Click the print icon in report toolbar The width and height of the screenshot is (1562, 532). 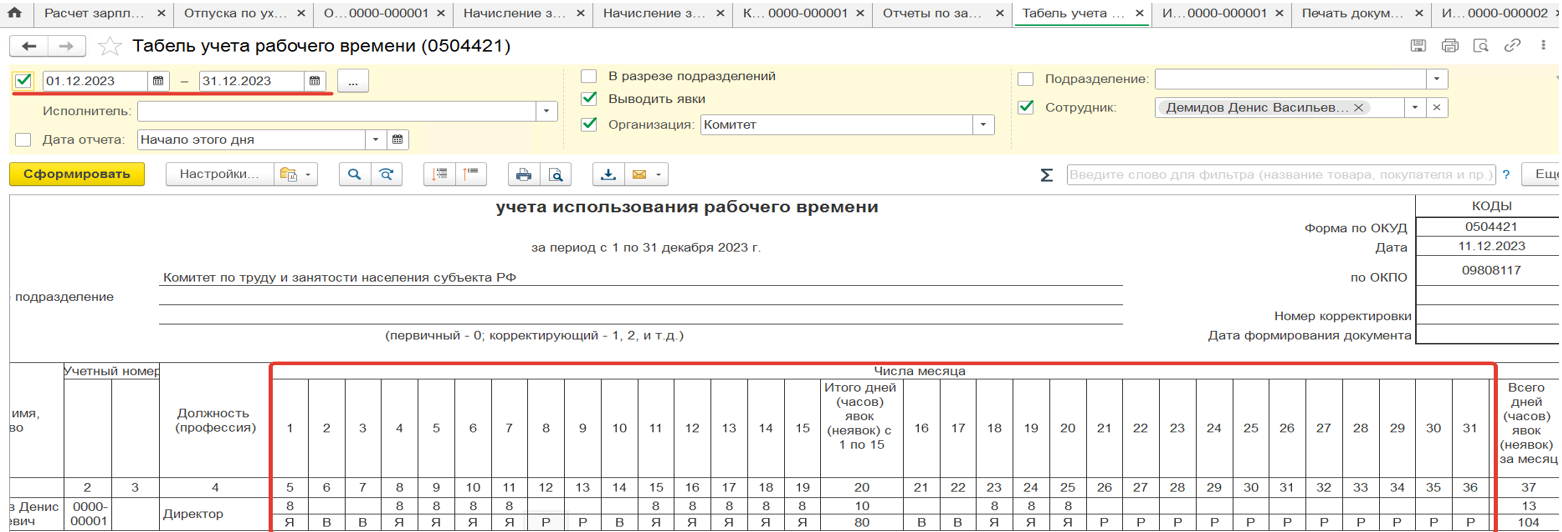click(x=522, y=175)
